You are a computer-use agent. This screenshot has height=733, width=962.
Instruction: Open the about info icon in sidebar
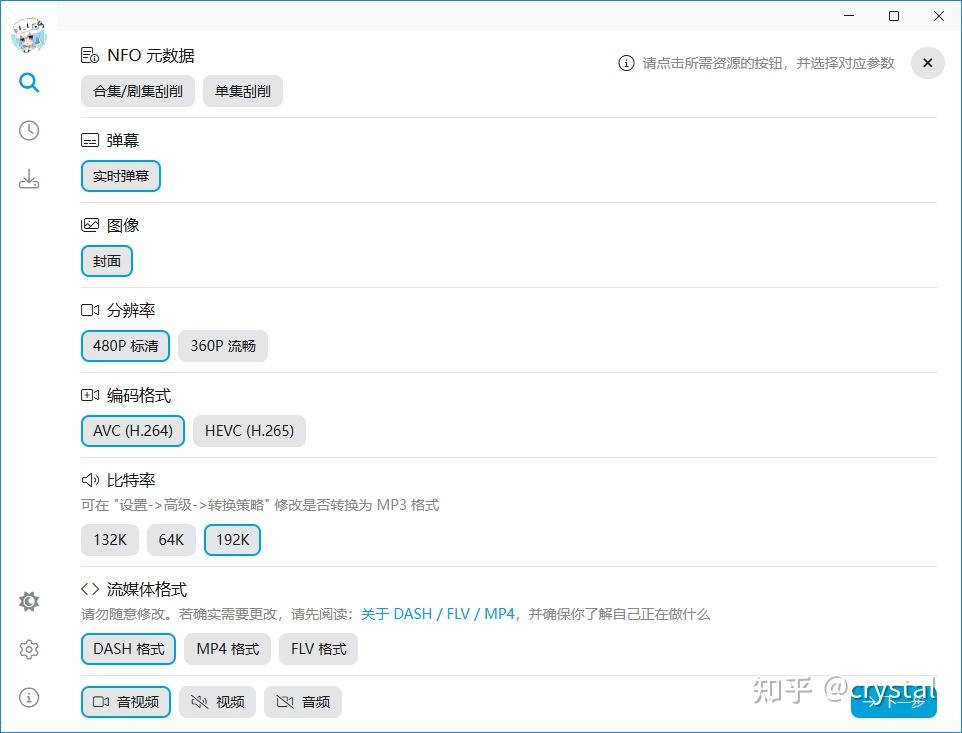point(28,697)
